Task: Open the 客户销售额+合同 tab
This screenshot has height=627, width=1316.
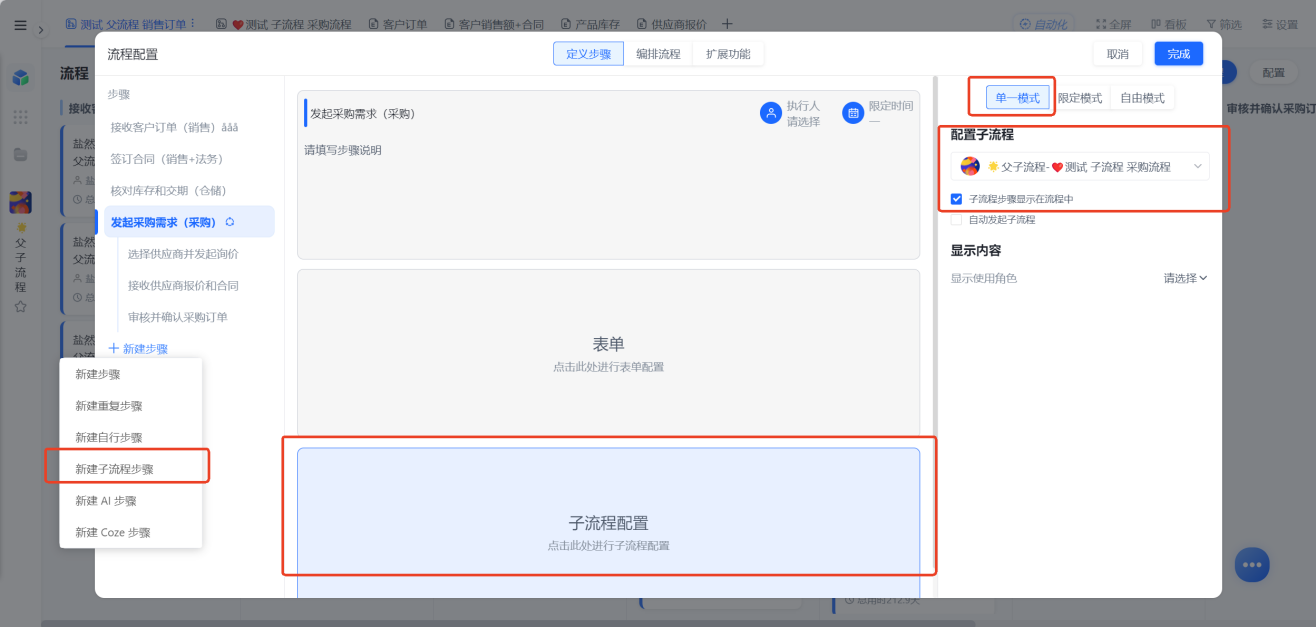Action: pos(494,23)
